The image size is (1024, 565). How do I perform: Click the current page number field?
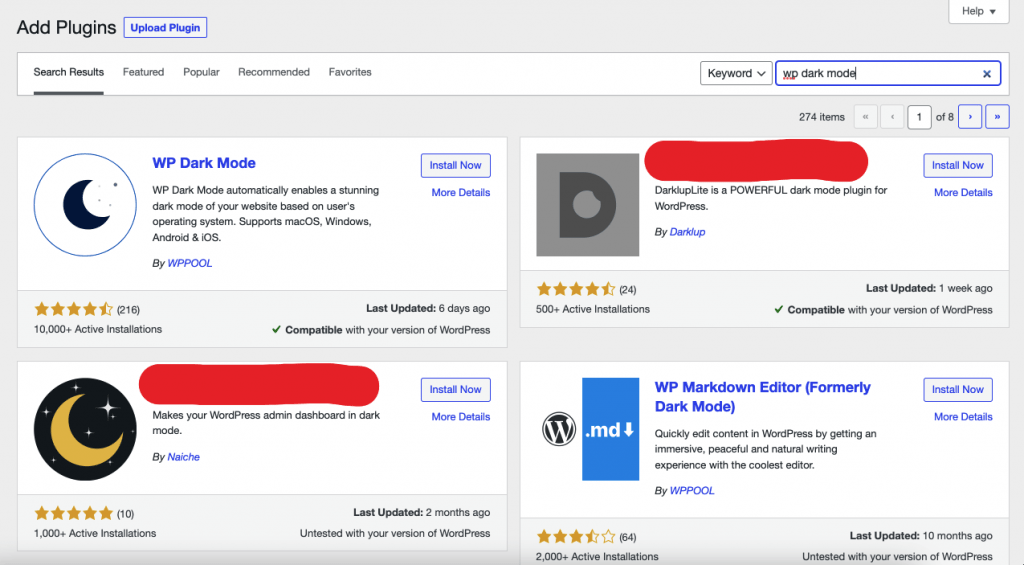point(919,117)
